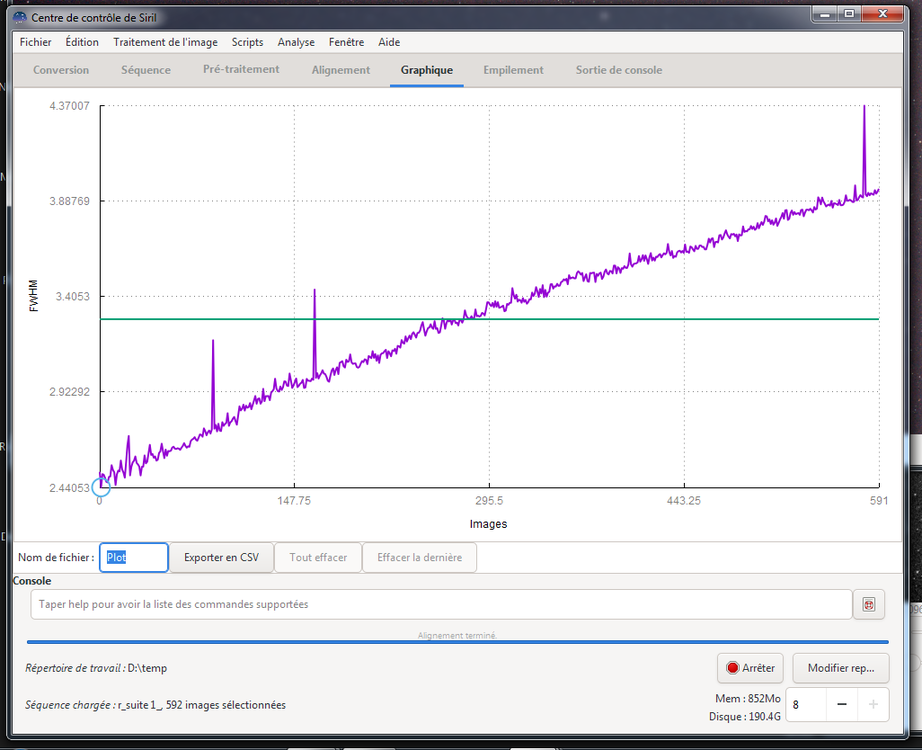Minimize the Siril window

pos(825,14)
